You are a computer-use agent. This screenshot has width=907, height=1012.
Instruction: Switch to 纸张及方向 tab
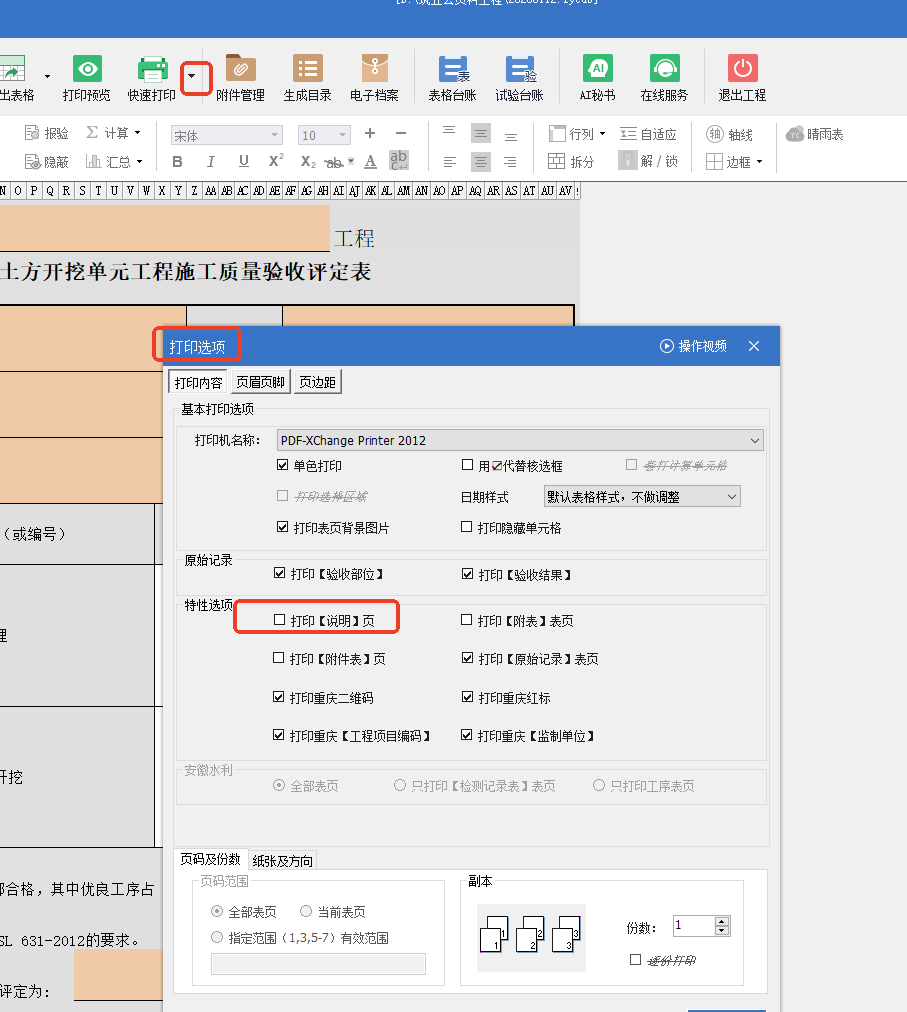282,861
